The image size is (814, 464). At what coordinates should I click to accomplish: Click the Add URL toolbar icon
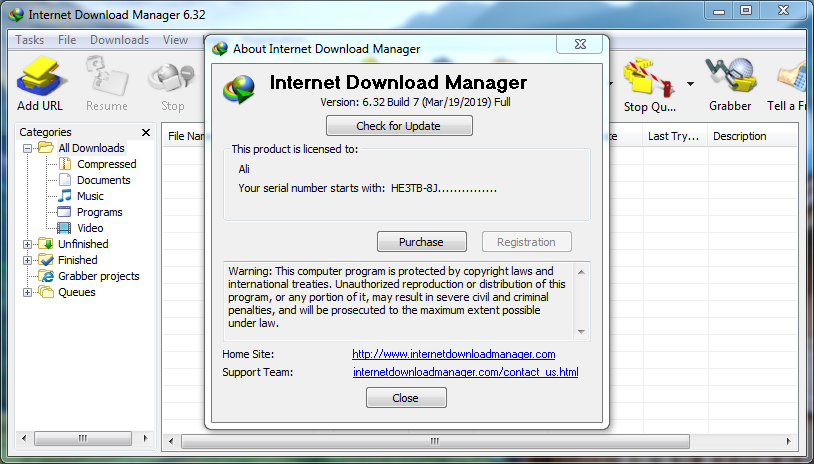click(41, 77)
